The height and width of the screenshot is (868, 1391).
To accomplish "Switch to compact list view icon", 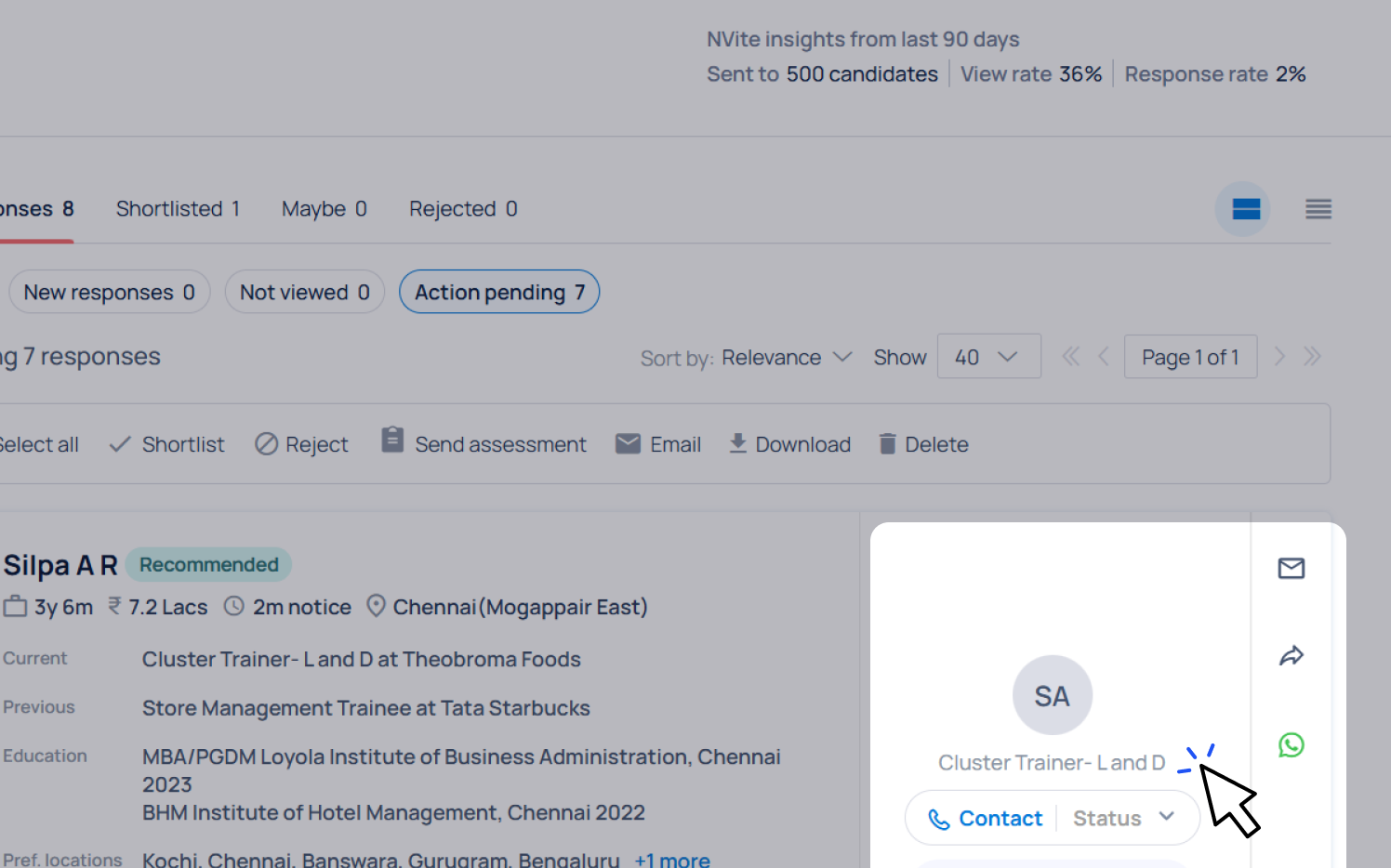I will (x=1318, y=209).
